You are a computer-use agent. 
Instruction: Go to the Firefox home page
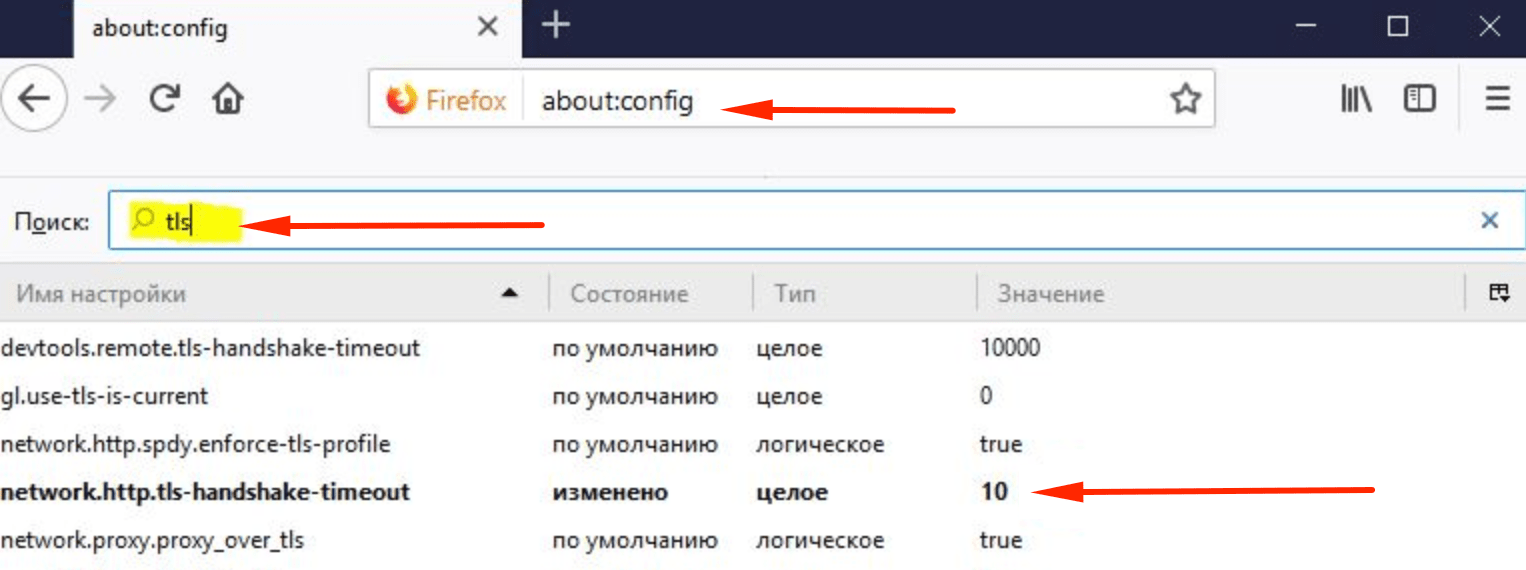click(228, 99)
